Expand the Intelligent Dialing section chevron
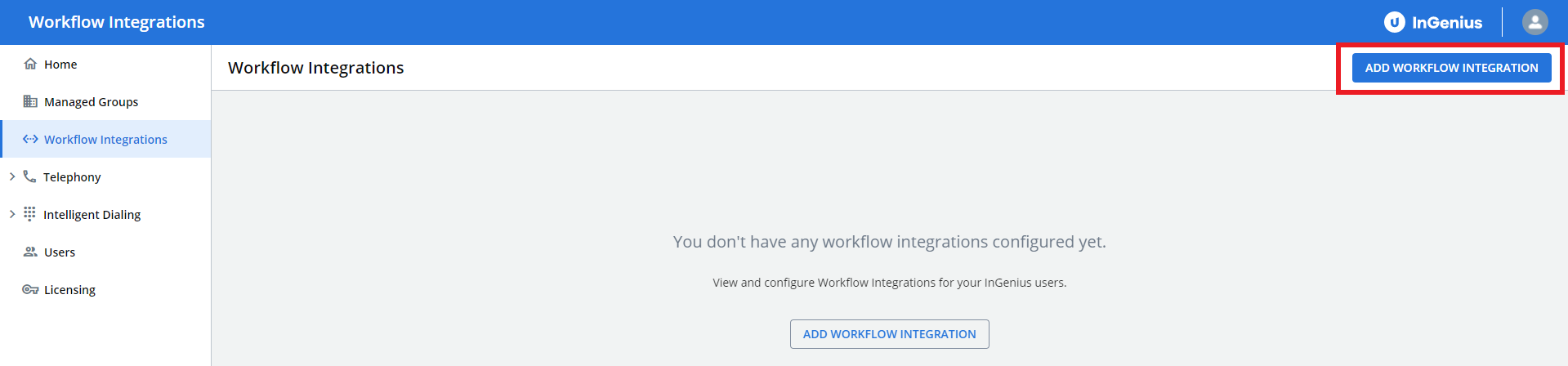 click(x=11, y=214)
